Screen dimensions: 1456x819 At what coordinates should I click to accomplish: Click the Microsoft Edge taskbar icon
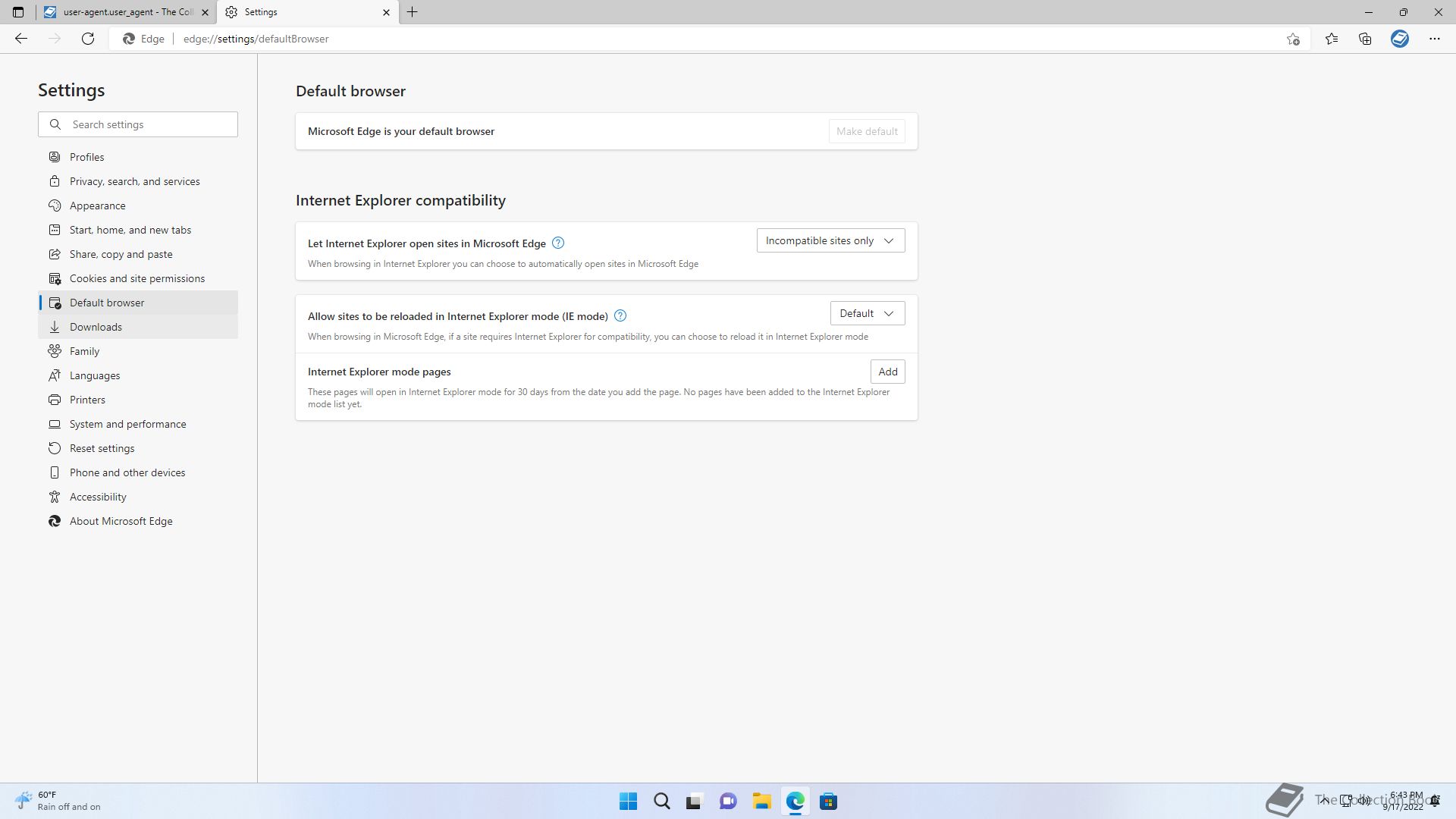pos(795,802)
